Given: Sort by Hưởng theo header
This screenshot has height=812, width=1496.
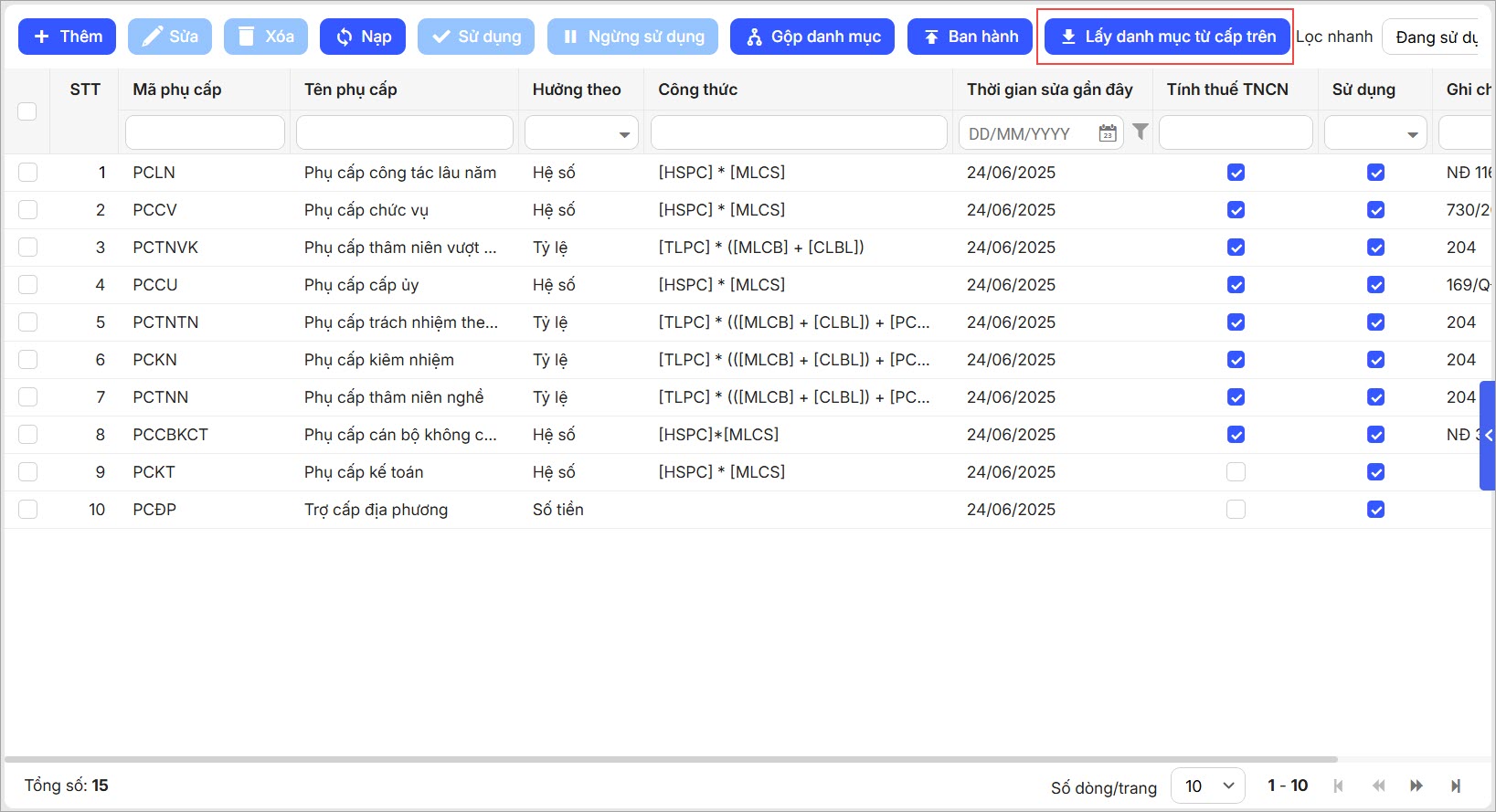Looking at the screenshot, I should click(x=577, y=90).
